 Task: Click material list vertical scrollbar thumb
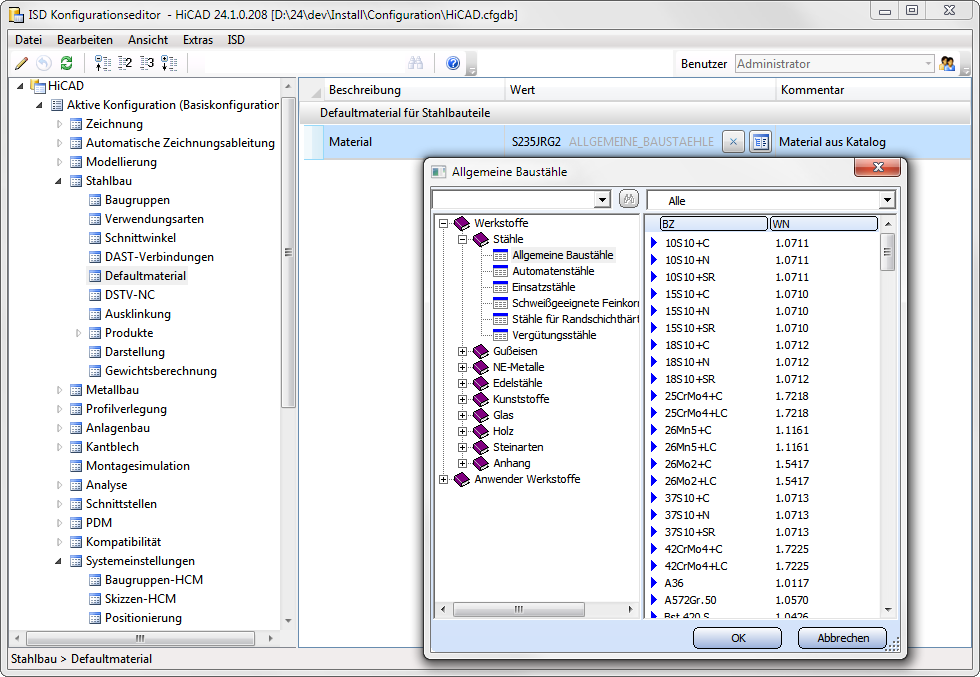pos(888,252)
